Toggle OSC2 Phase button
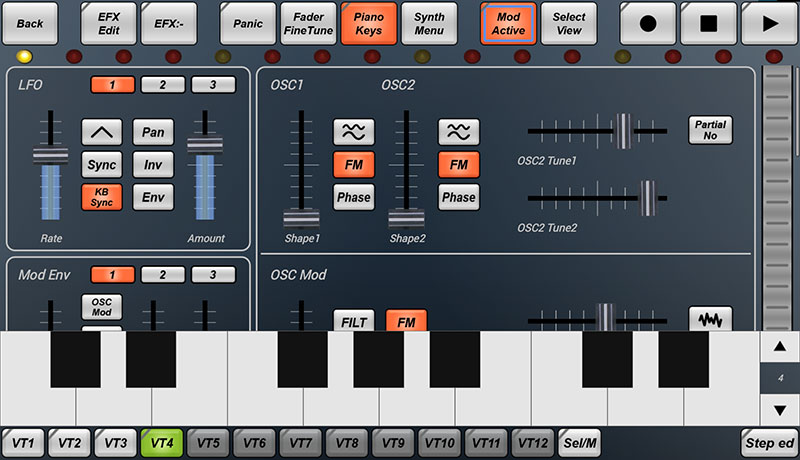 459,197
